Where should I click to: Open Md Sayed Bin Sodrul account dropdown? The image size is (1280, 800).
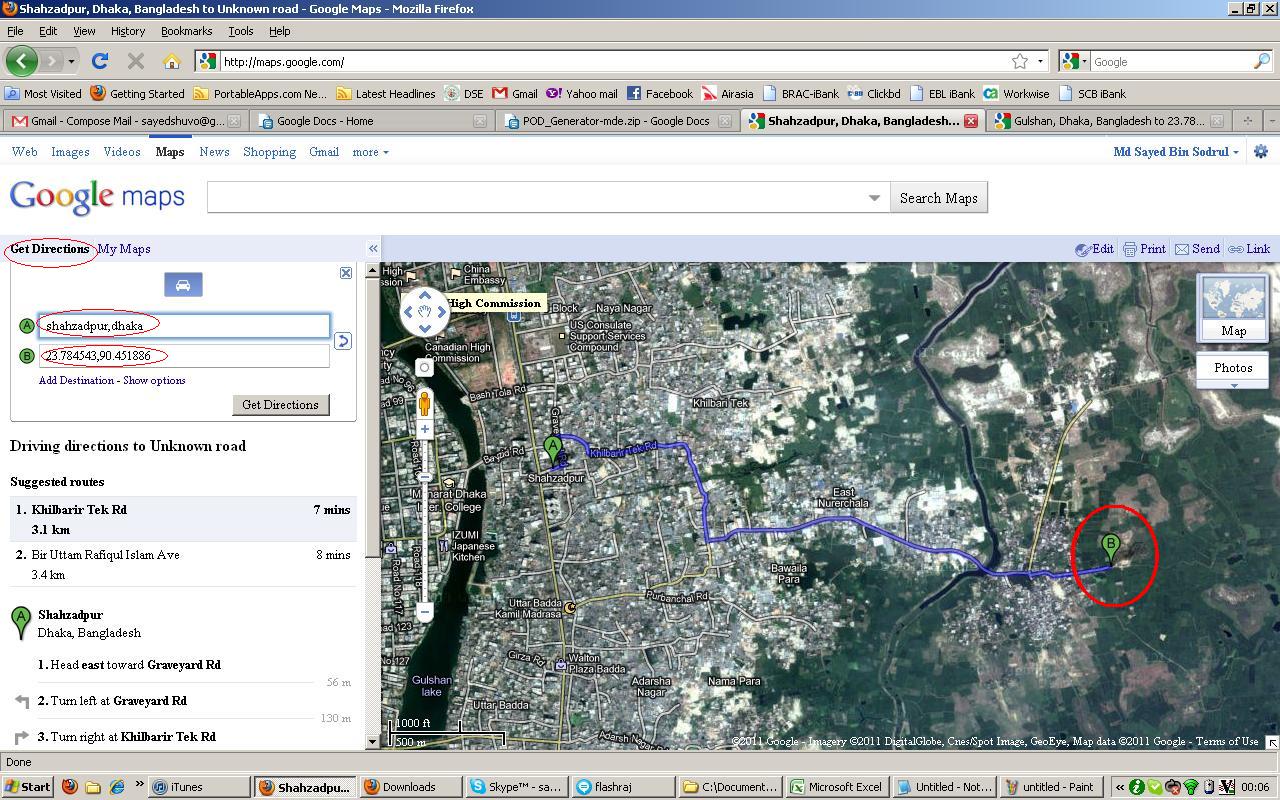pyautogui.click(x=1176, y=152)
